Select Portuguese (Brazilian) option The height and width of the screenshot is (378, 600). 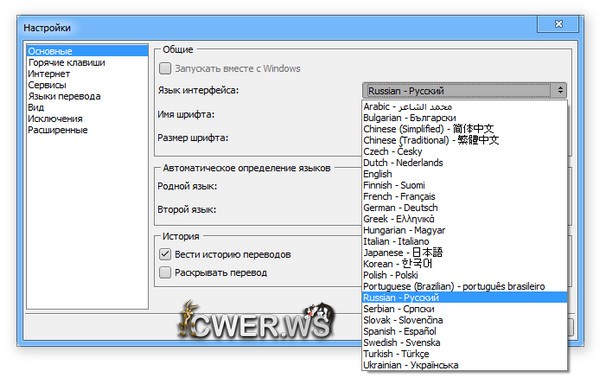464,286
